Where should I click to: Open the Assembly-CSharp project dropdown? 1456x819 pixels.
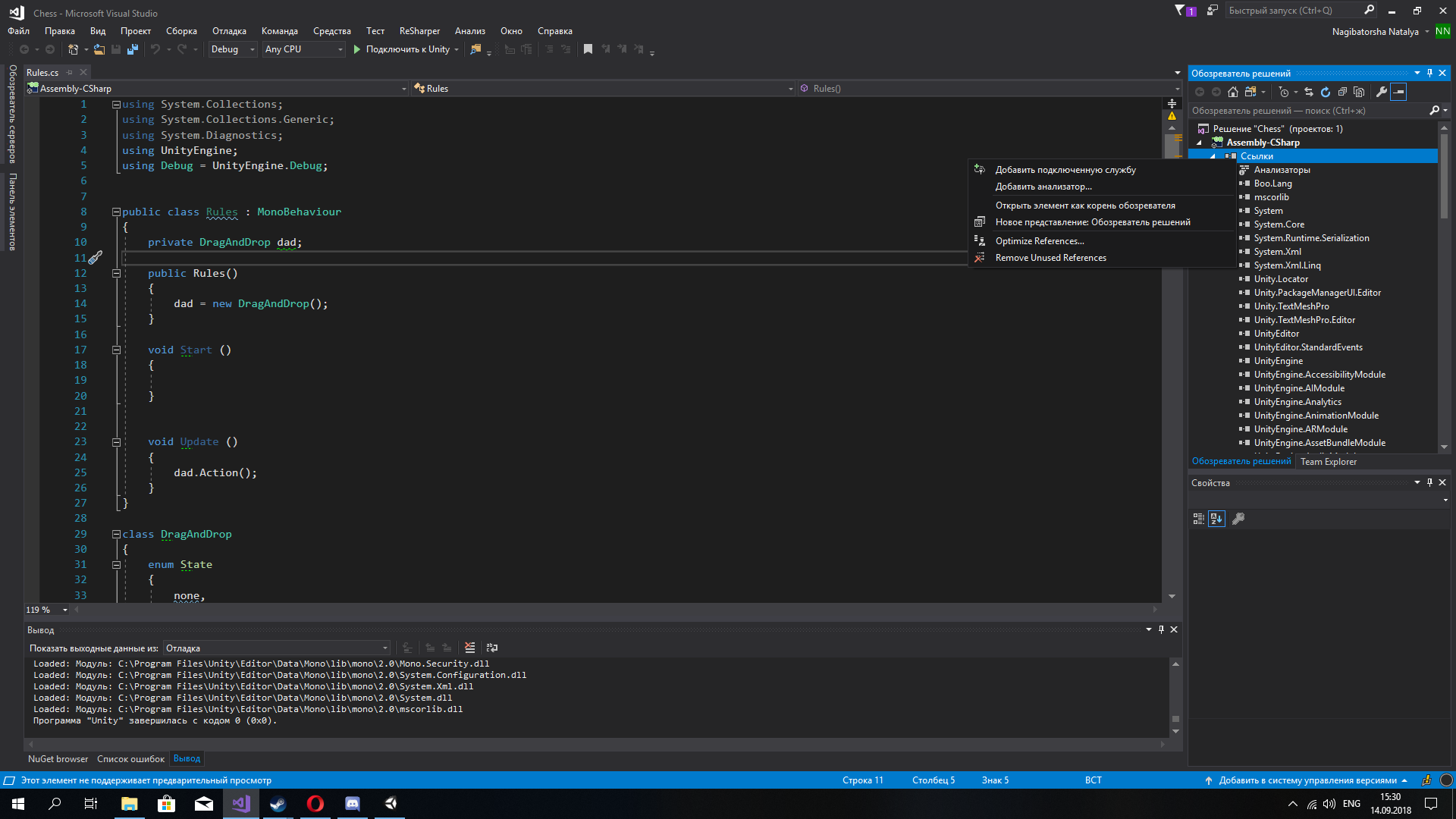[x=217, y=89]
